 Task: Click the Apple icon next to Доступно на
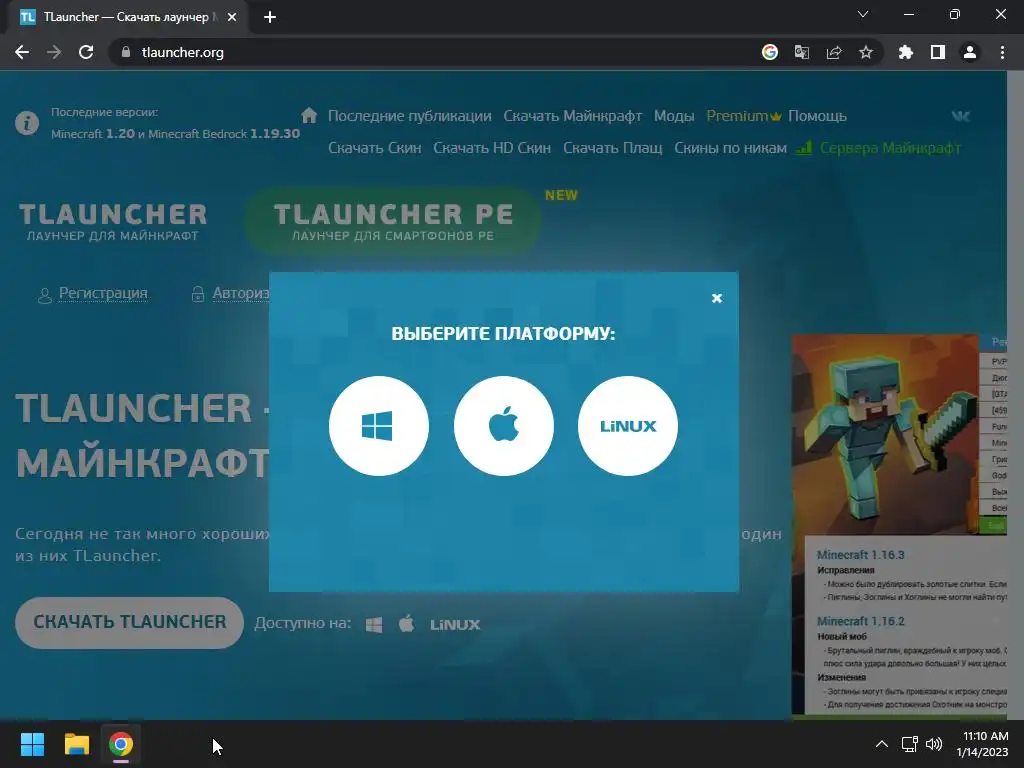[406, 624]
